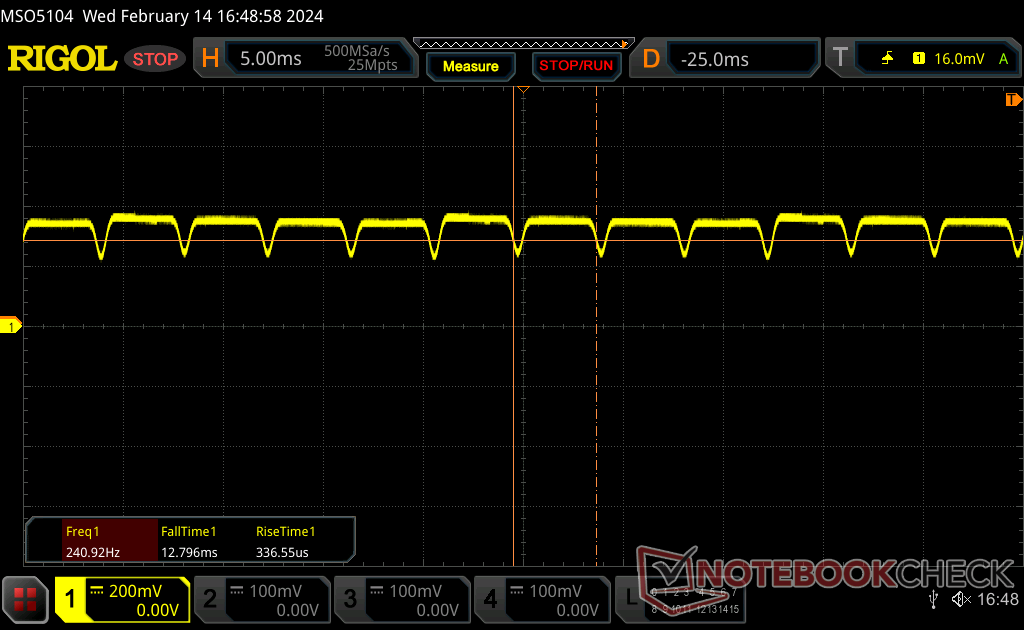Click the USB connection status icon
The width and height of the screenshot is (1024, 630).
(x=933, y=599)
